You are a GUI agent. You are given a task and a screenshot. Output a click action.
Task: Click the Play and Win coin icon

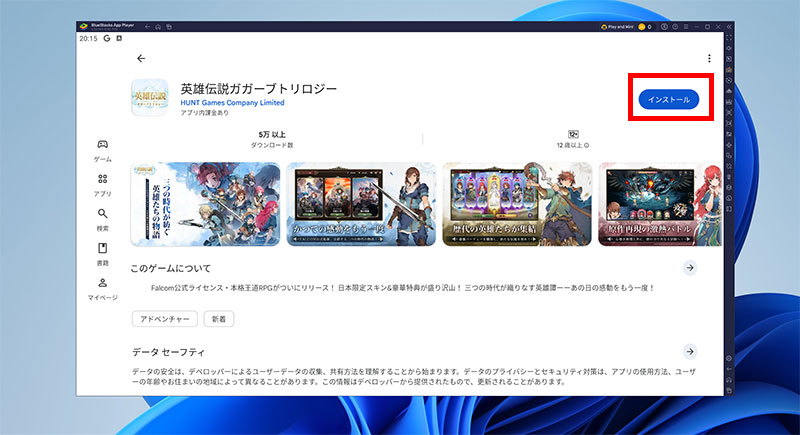(x=642, y=26)
